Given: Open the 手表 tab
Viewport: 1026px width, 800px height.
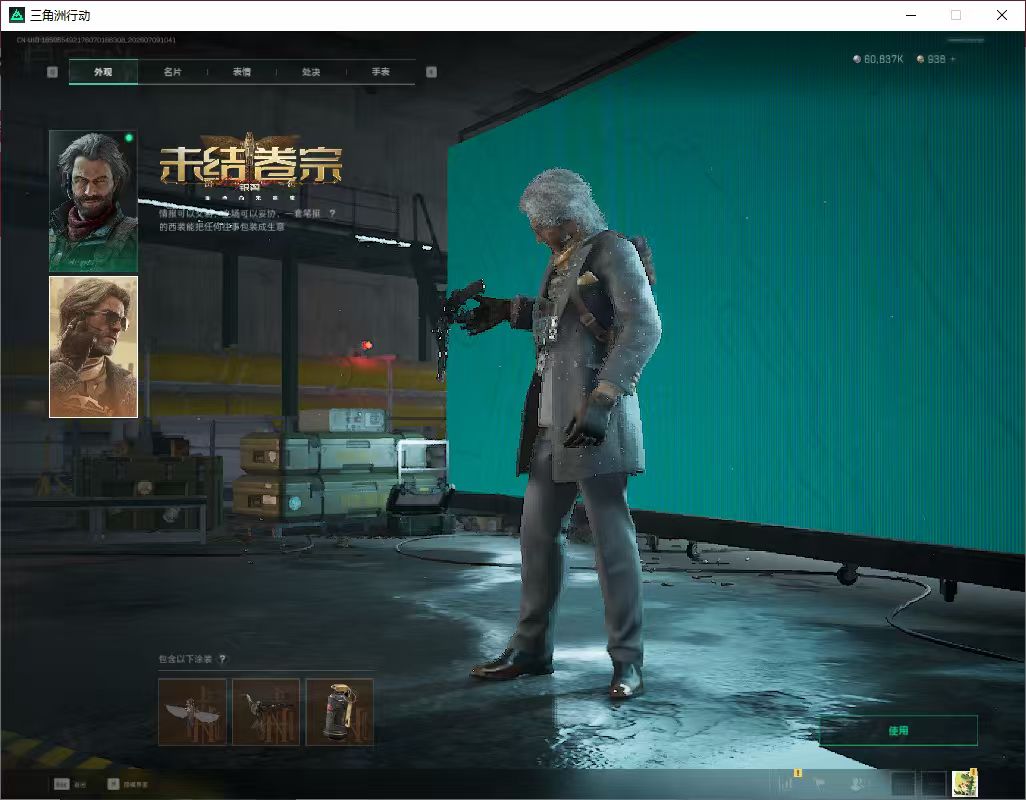Looking at the screenshot, I should pos(380,72).
